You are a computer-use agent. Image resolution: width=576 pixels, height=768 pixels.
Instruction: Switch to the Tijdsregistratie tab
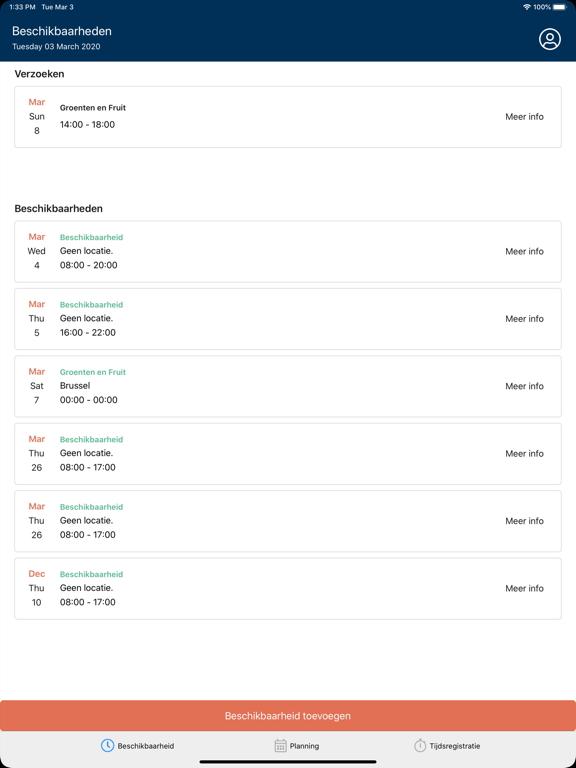(x=447, y=746)
